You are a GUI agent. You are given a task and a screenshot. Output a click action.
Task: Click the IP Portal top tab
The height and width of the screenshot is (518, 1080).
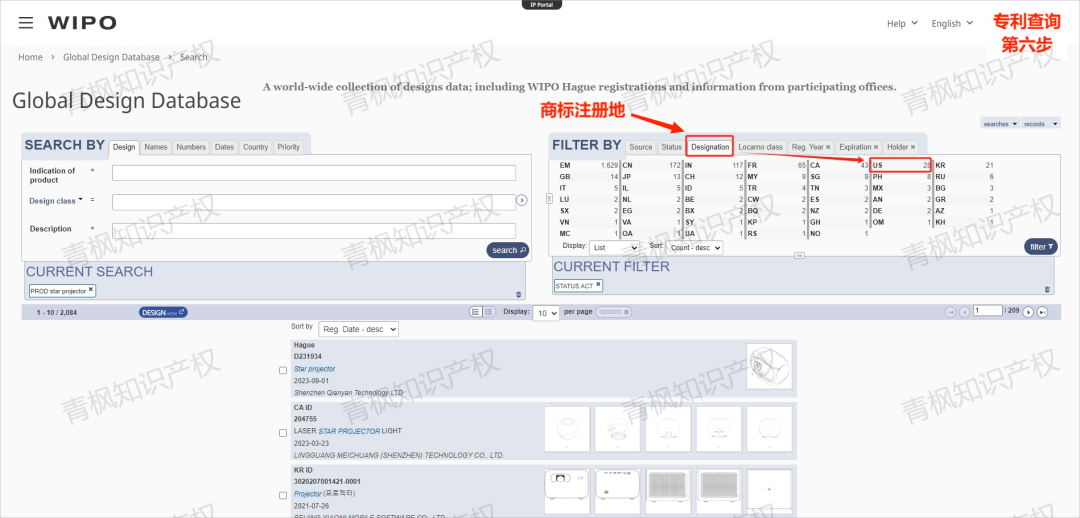[542, 4]
